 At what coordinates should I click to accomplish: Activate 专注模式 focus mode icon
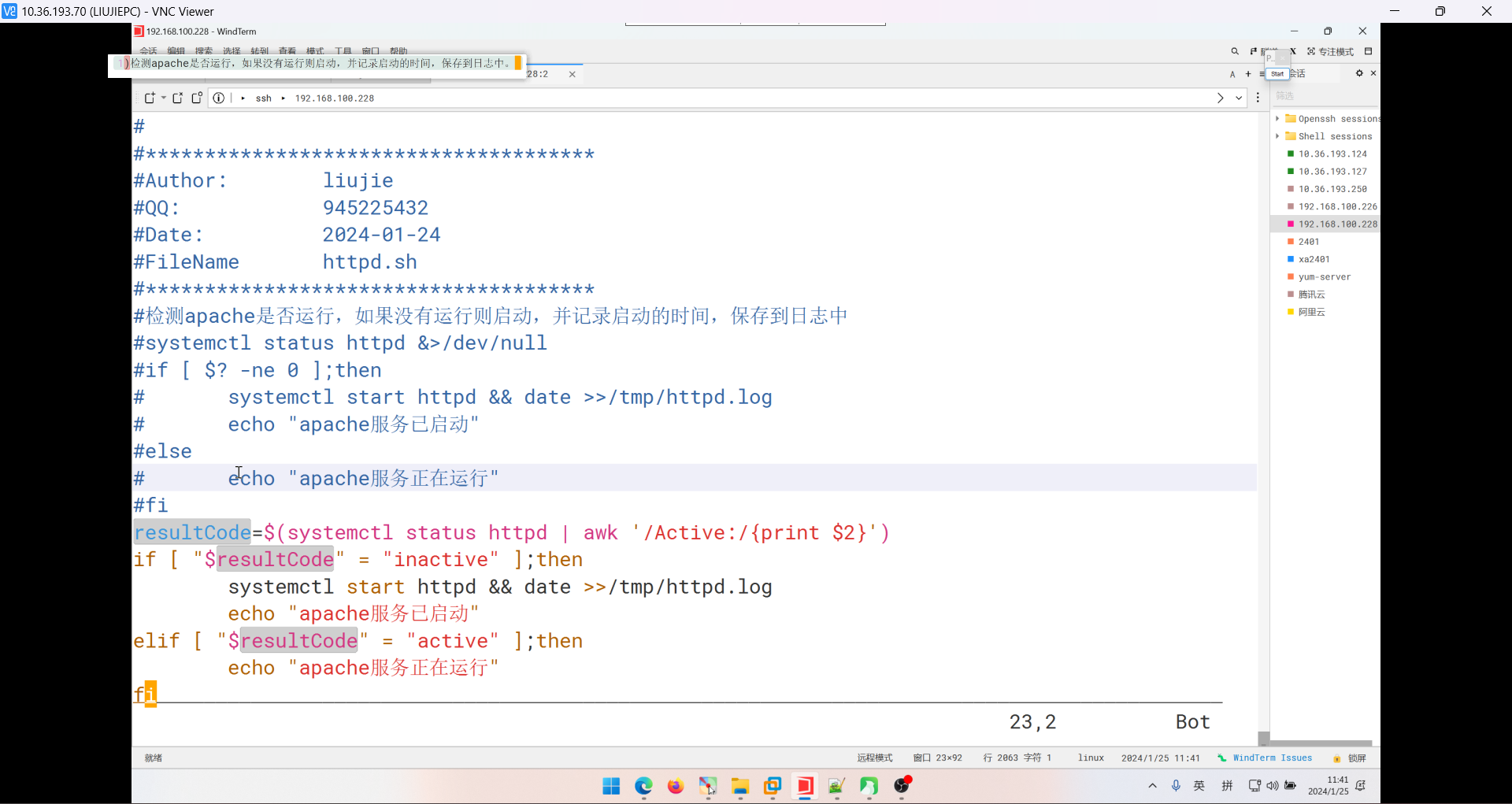1312,51
